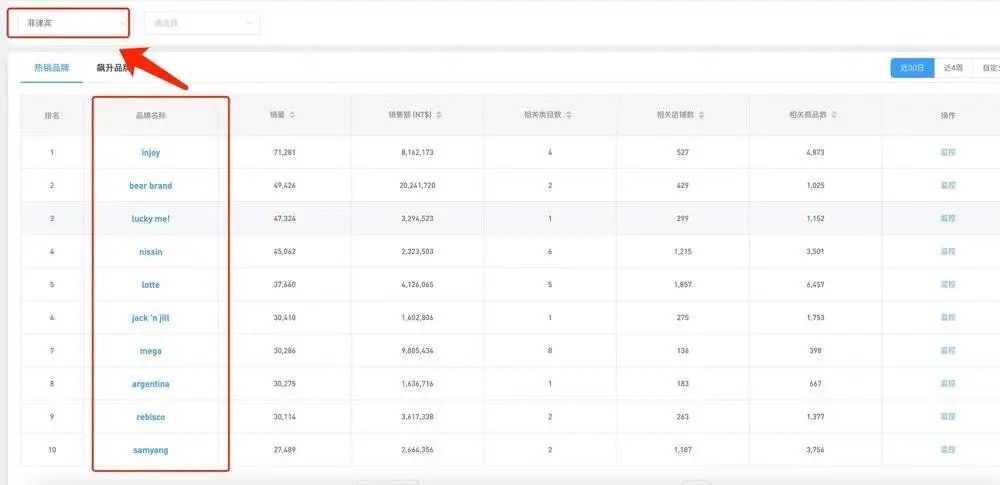Viewport: 1000px width, 485px height.
Task: View the samyang brand page
Action: (151, 450)
